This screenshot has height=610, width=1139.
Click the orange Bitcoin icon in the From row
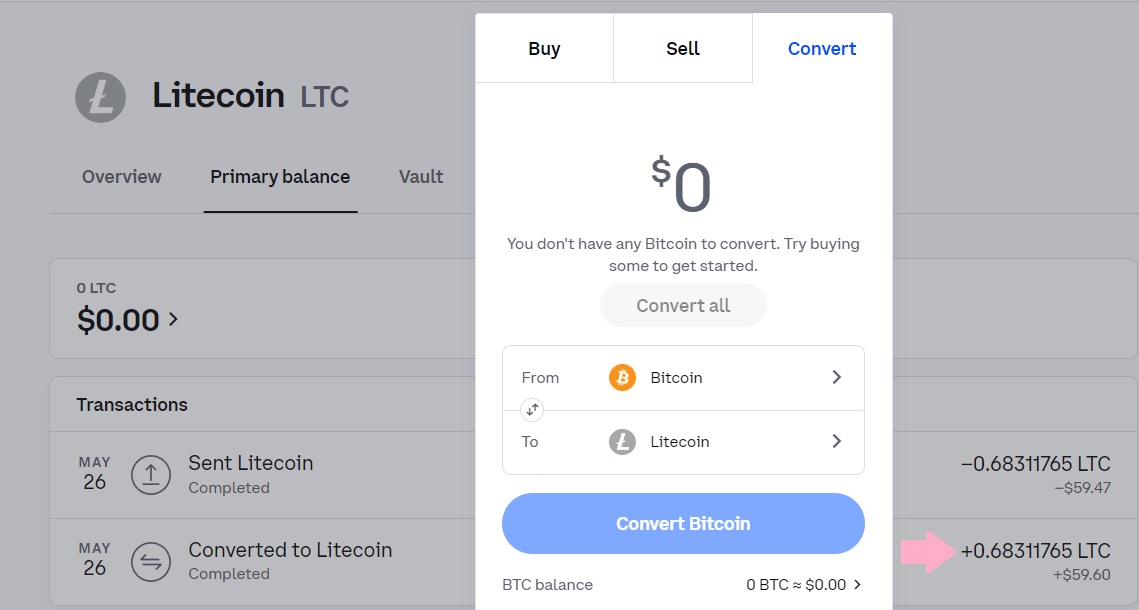[x=623, y=378]
